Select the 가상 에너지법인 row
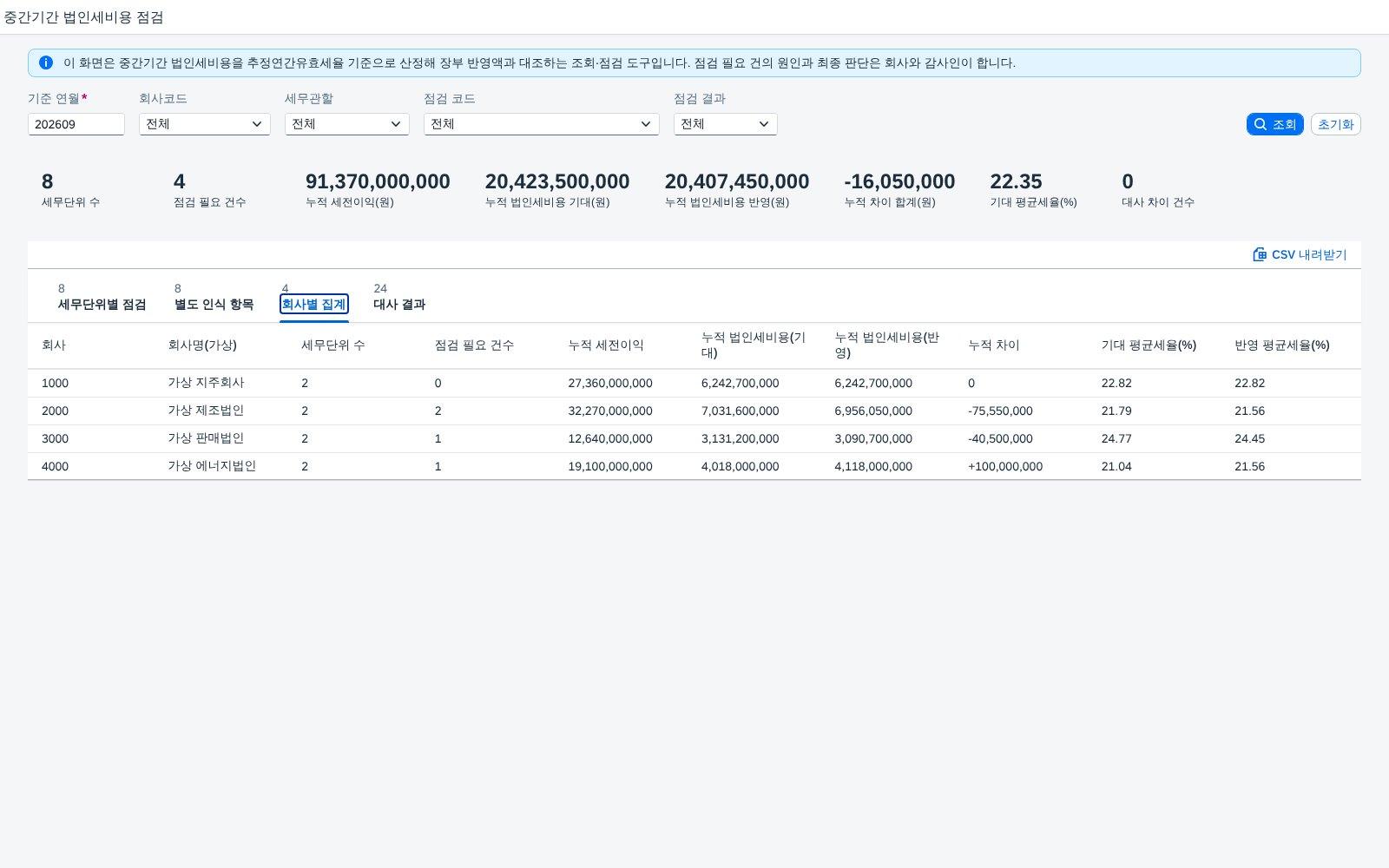This screenshot has width=1389, height=868. pos(694,466)
